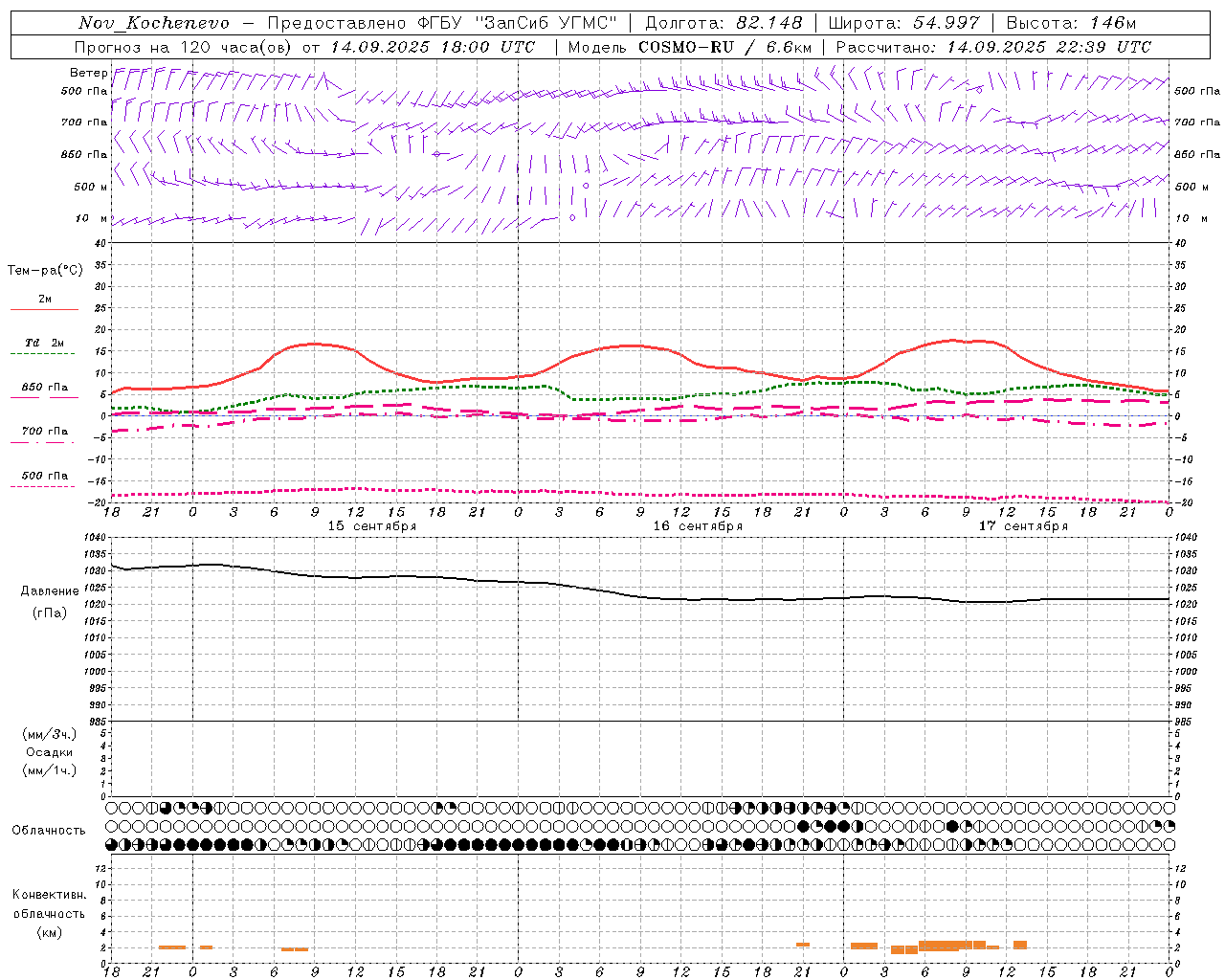Click the 15 сентября date label
1225x980 pixels.
(371, 526)
